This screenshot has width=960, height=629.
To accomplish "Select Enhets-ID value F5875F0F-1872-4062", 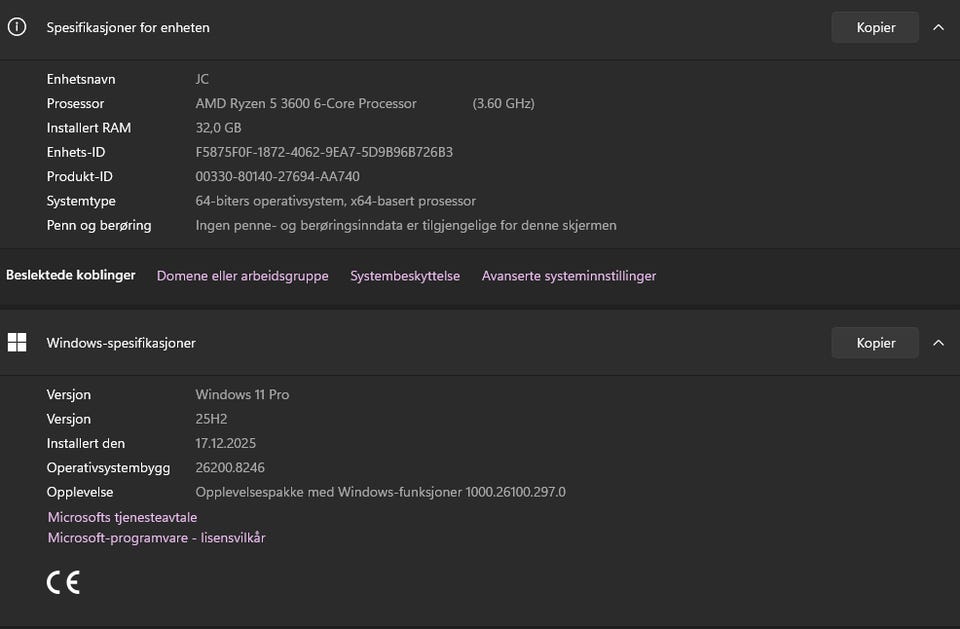I will 324,152.
